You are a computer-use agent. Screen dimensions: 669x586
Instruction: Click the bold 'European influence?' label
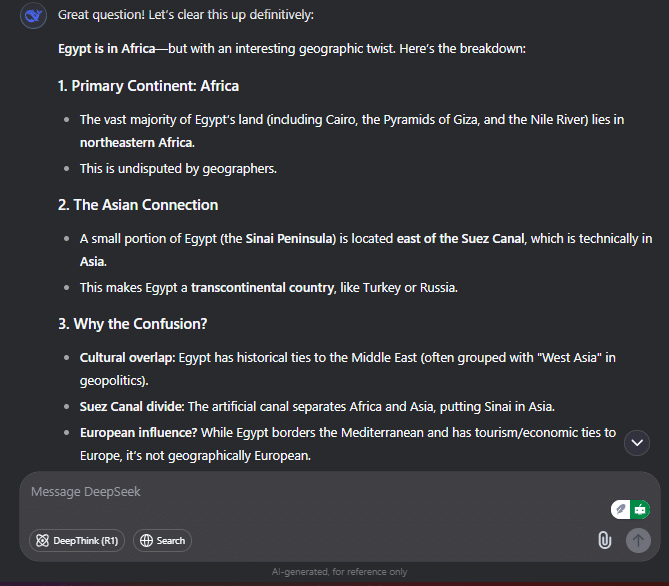coord(138,433)
